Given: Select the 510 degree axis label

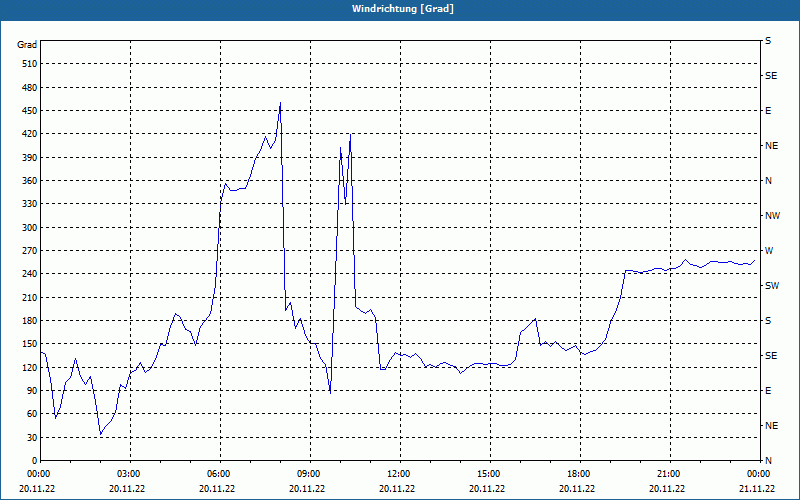Looking at the screenshot, I should (x=30, y=64).
